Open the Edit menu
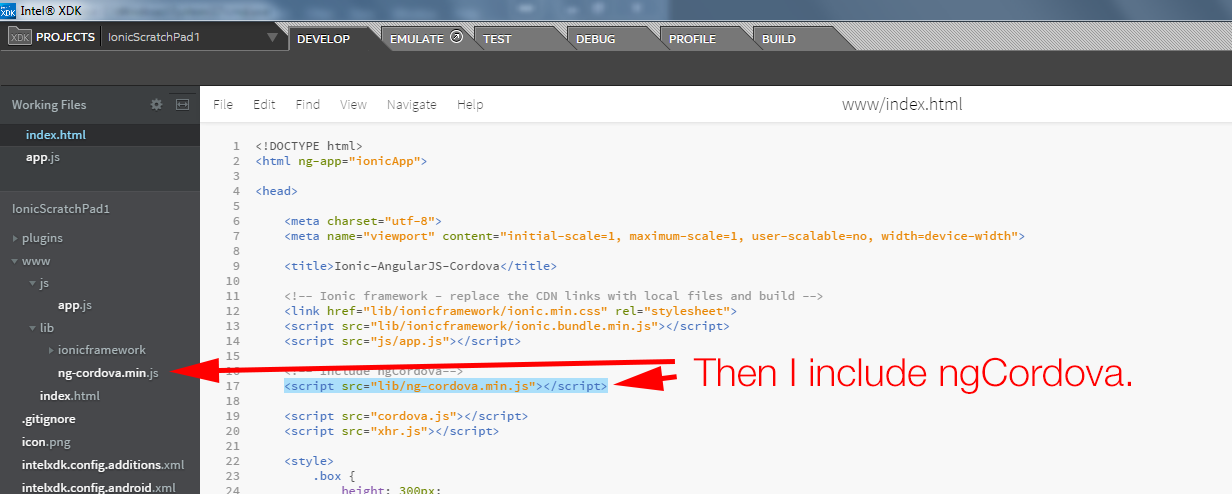Image resolution: width=1232 pixels, height=494 pixels. click(264, 104)
